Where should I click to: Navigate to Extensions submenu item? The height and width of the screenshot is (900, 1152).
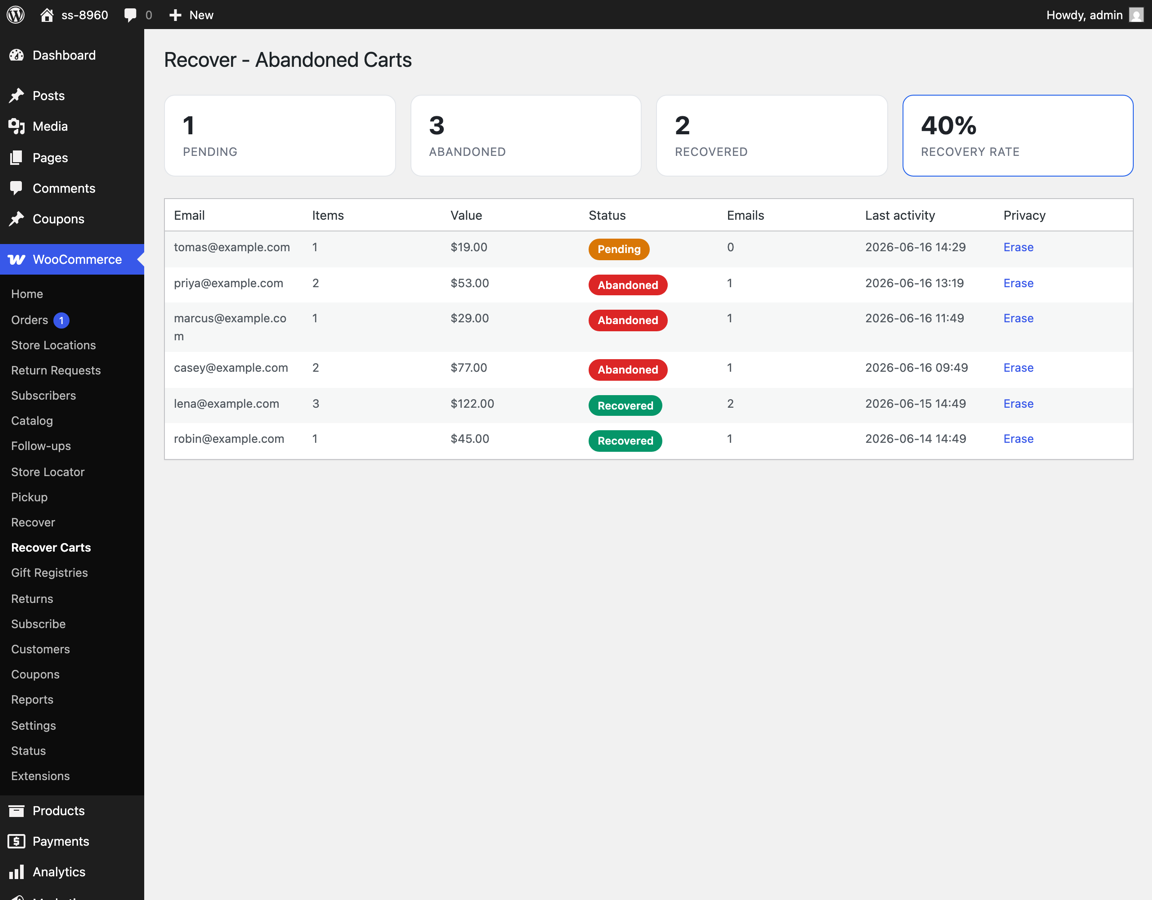point(40,776)
